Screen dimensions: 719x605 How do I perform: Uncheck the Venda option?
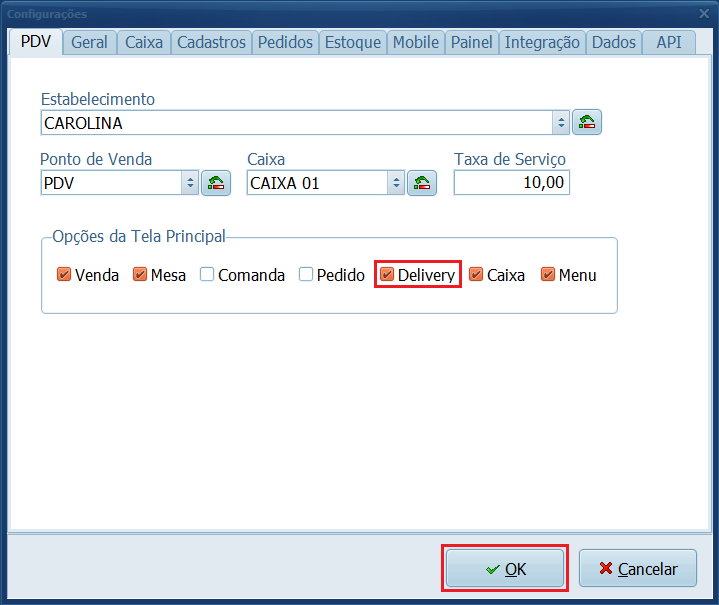pyautogui.click(x=64, y=275)
